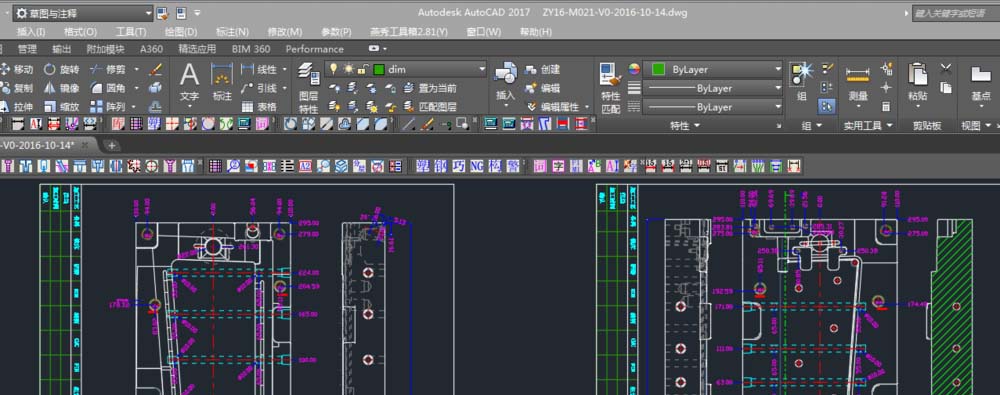Toggle the layer freeze sun icon
This screenshot has width=1000, height=395.
pyautogui.click(x=348, y=69)
